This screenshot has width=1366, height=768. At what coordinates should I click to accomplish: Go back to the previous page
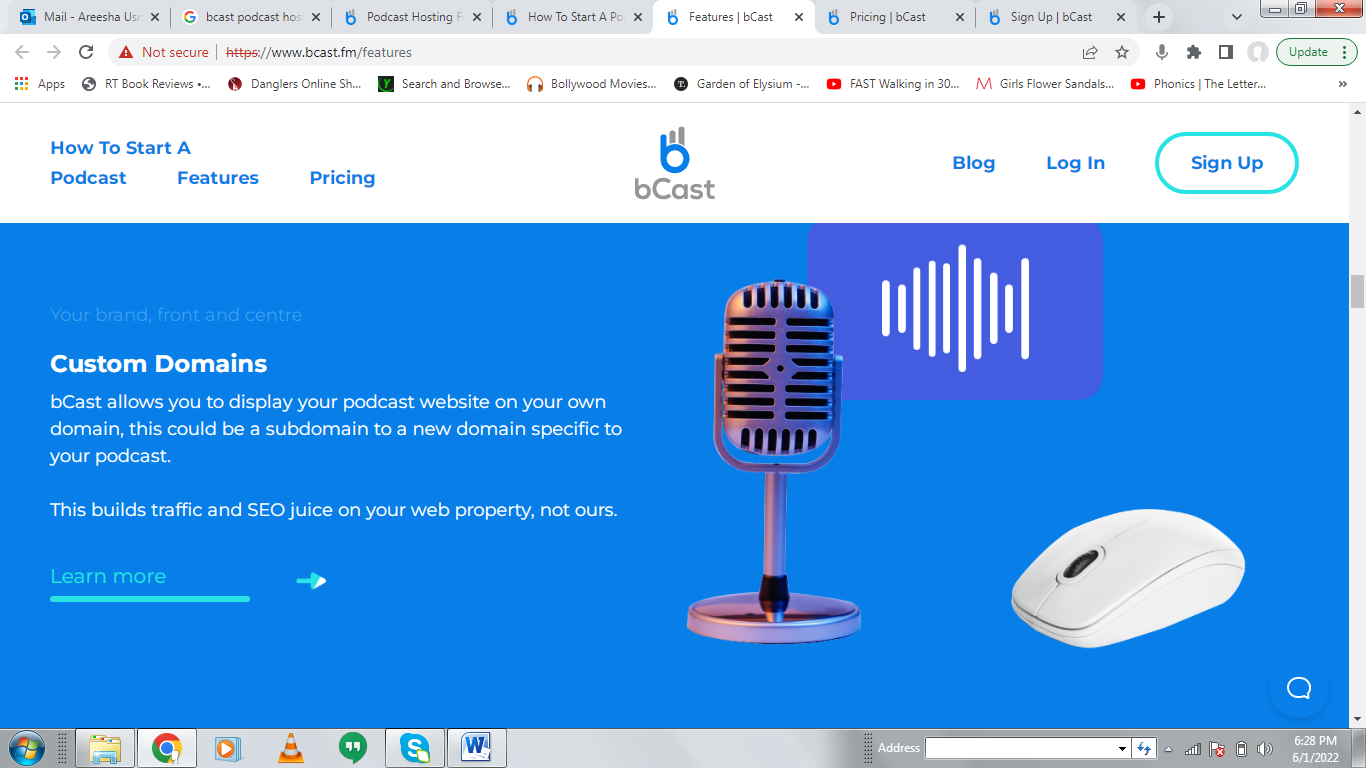[x=22, y=52]
